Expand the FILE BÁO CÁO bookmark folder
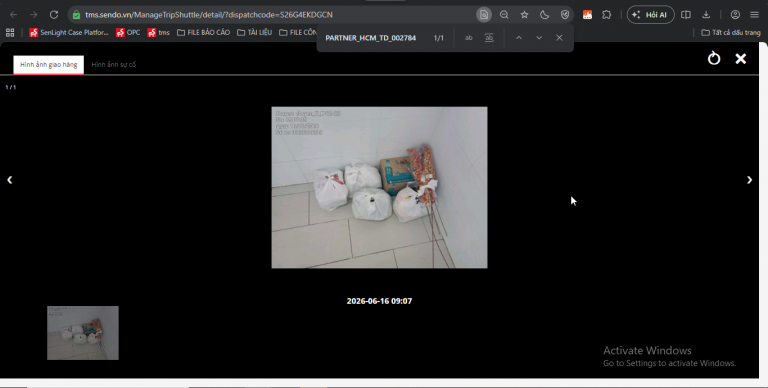The image size is (768, 388). pos(203,32)
